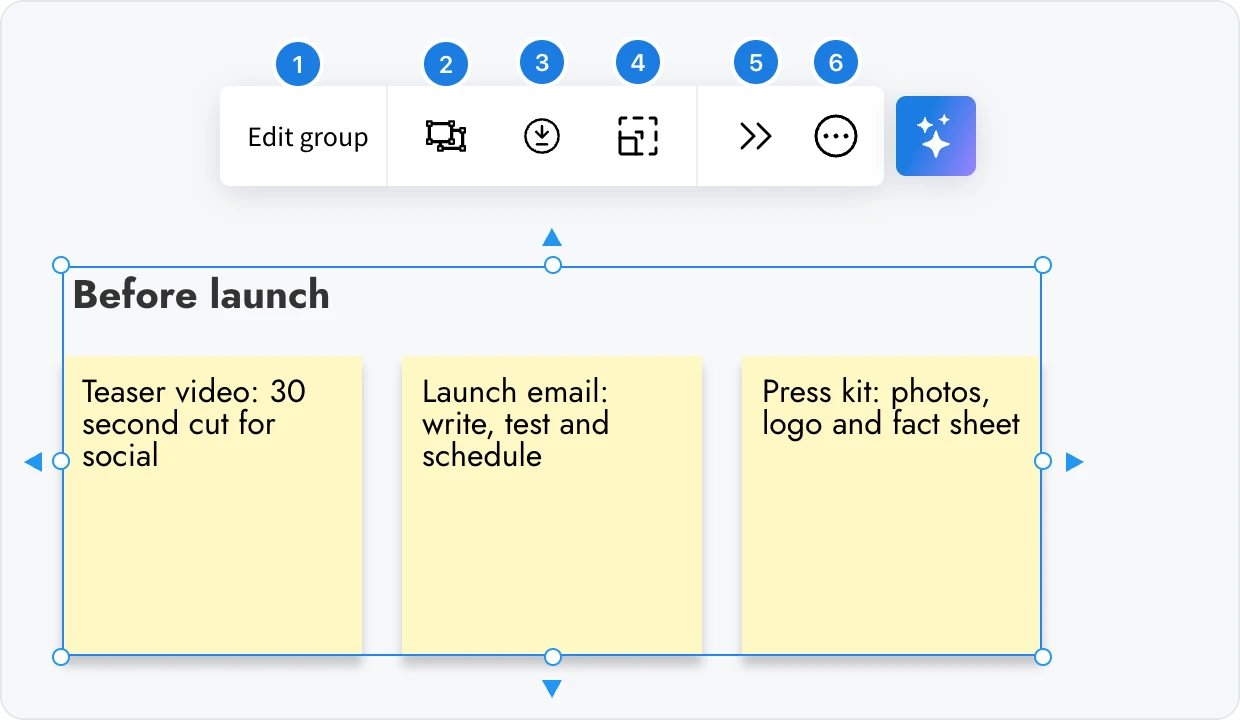Viewport: 1240px width, 720px height.
Task: Click the ungroup objects icon
Action: (x=446, y=136)
